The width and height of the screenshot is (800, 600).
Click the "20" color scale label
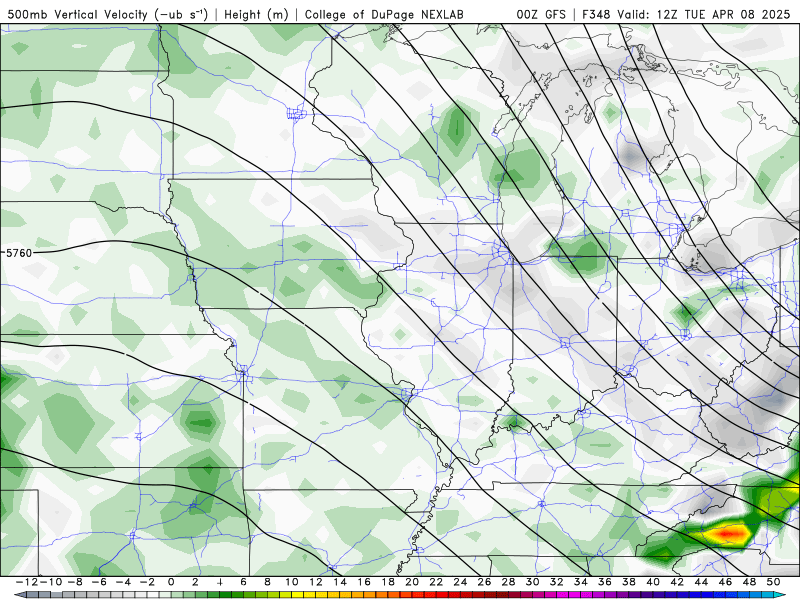[x=412, y=582]
